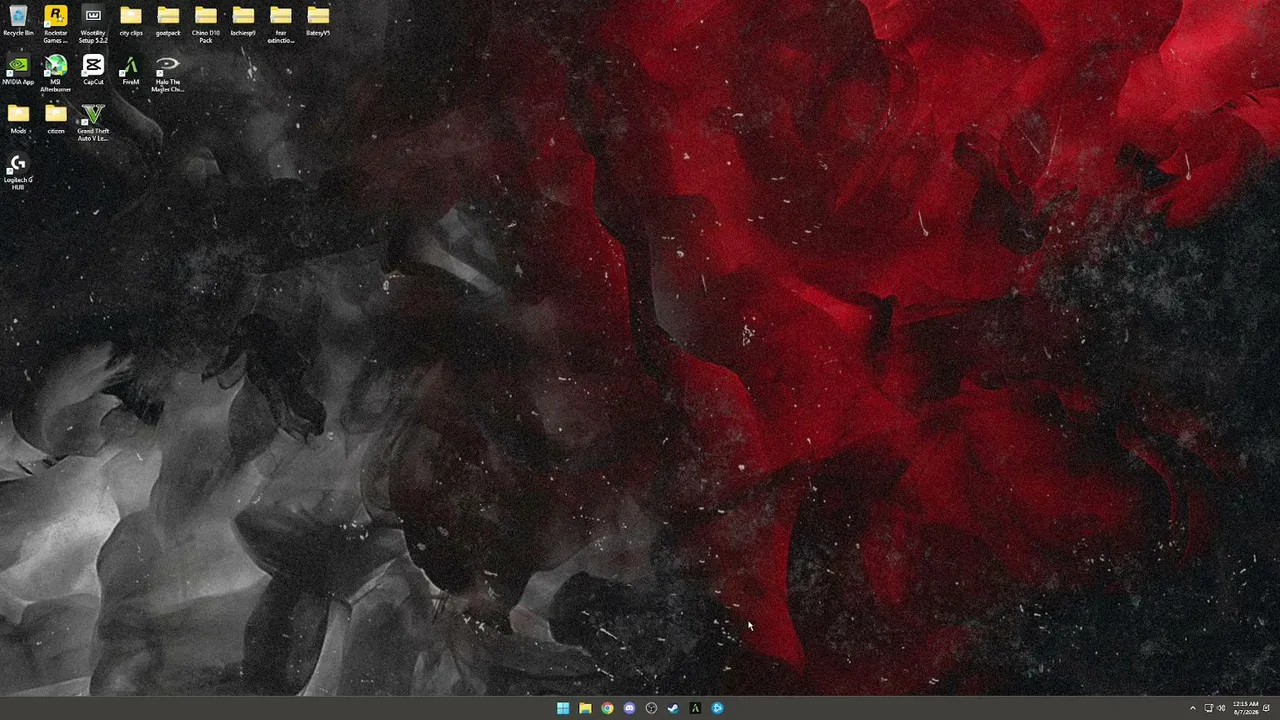Image resolution: width=1280 pixels, height=720 pixels.
Task: Select the goatpack folder
Action: 168,21
